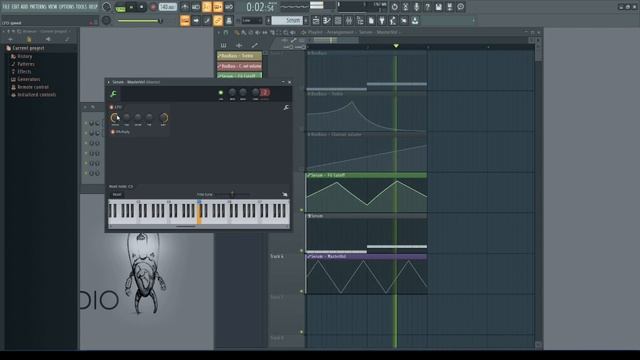Click Serum - Fil Cutoff automation clip header
Screen dimensions: 640x360
point(367,175)
